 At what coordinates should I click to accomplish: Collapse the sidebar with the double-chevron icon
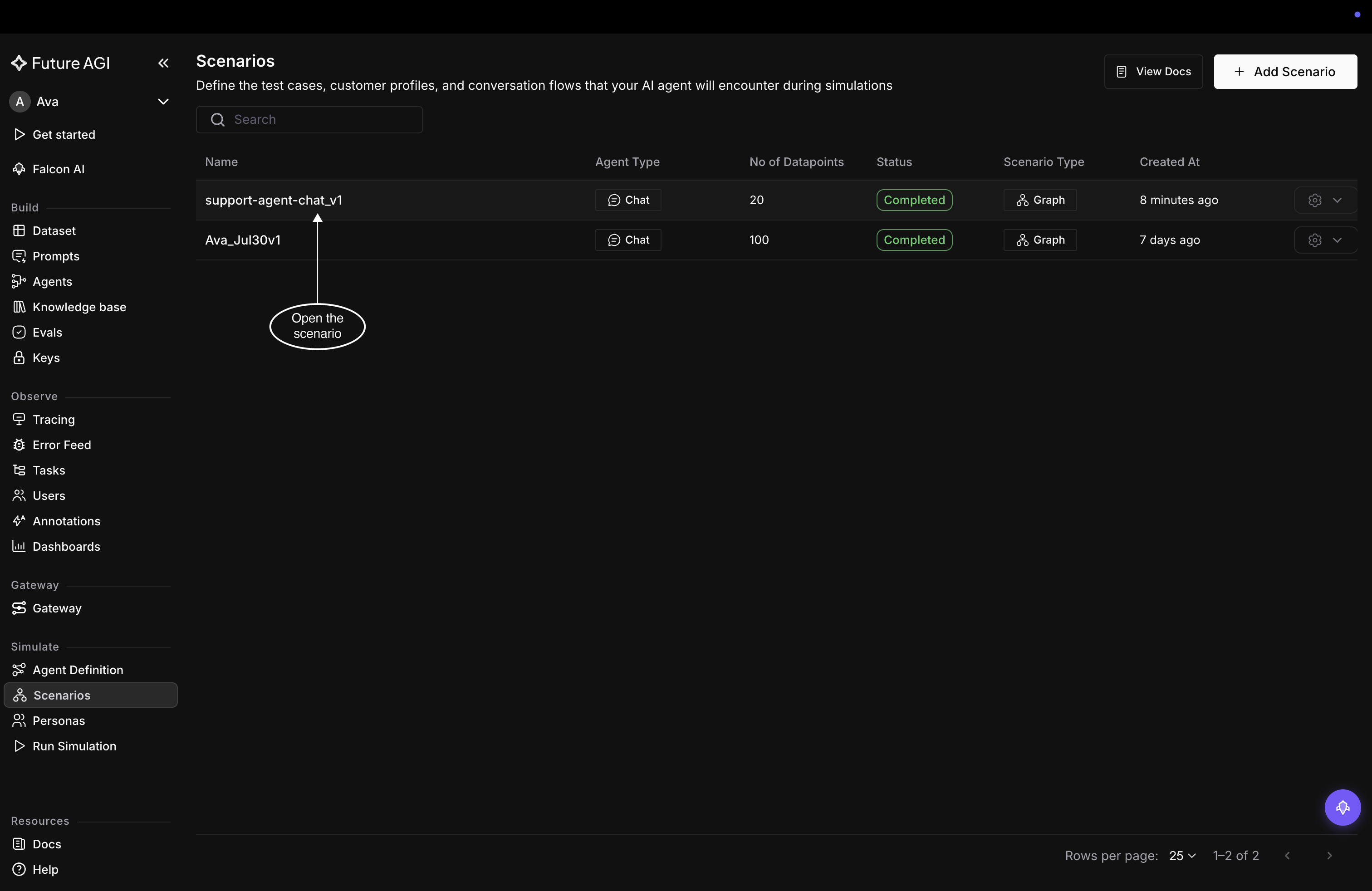[x=163, y=64]
